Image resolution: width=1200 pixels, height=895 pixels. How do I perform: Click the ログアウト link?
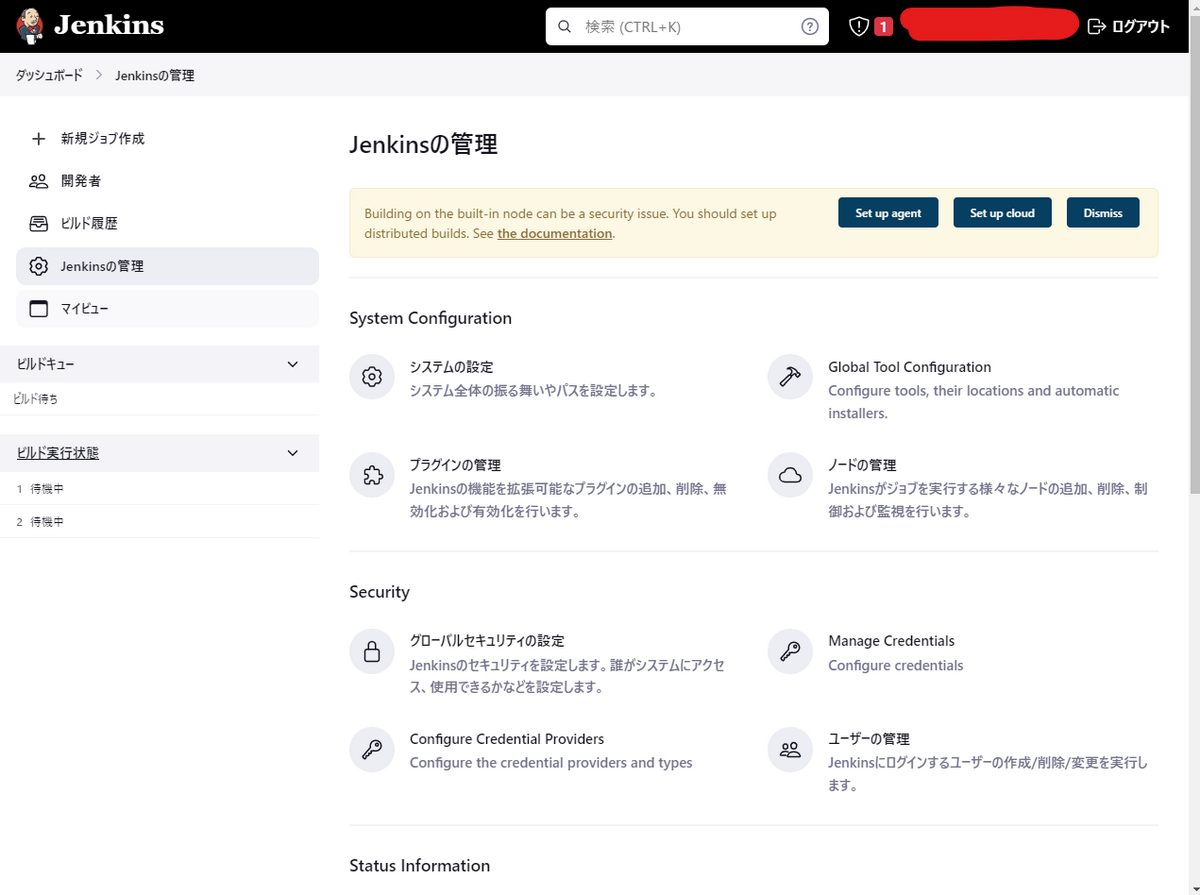1141,27
